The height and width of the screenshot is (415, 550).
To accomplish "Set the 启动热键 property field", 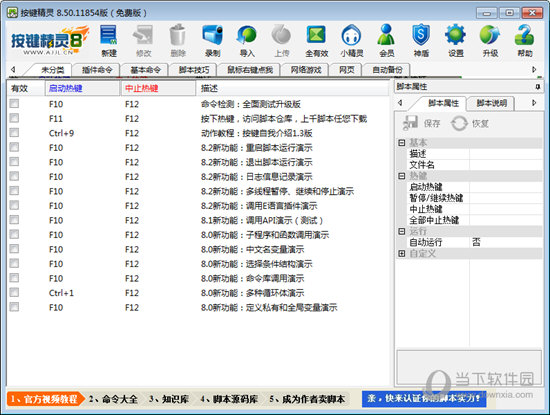I will pyautogui.click(x=505, y=187).
